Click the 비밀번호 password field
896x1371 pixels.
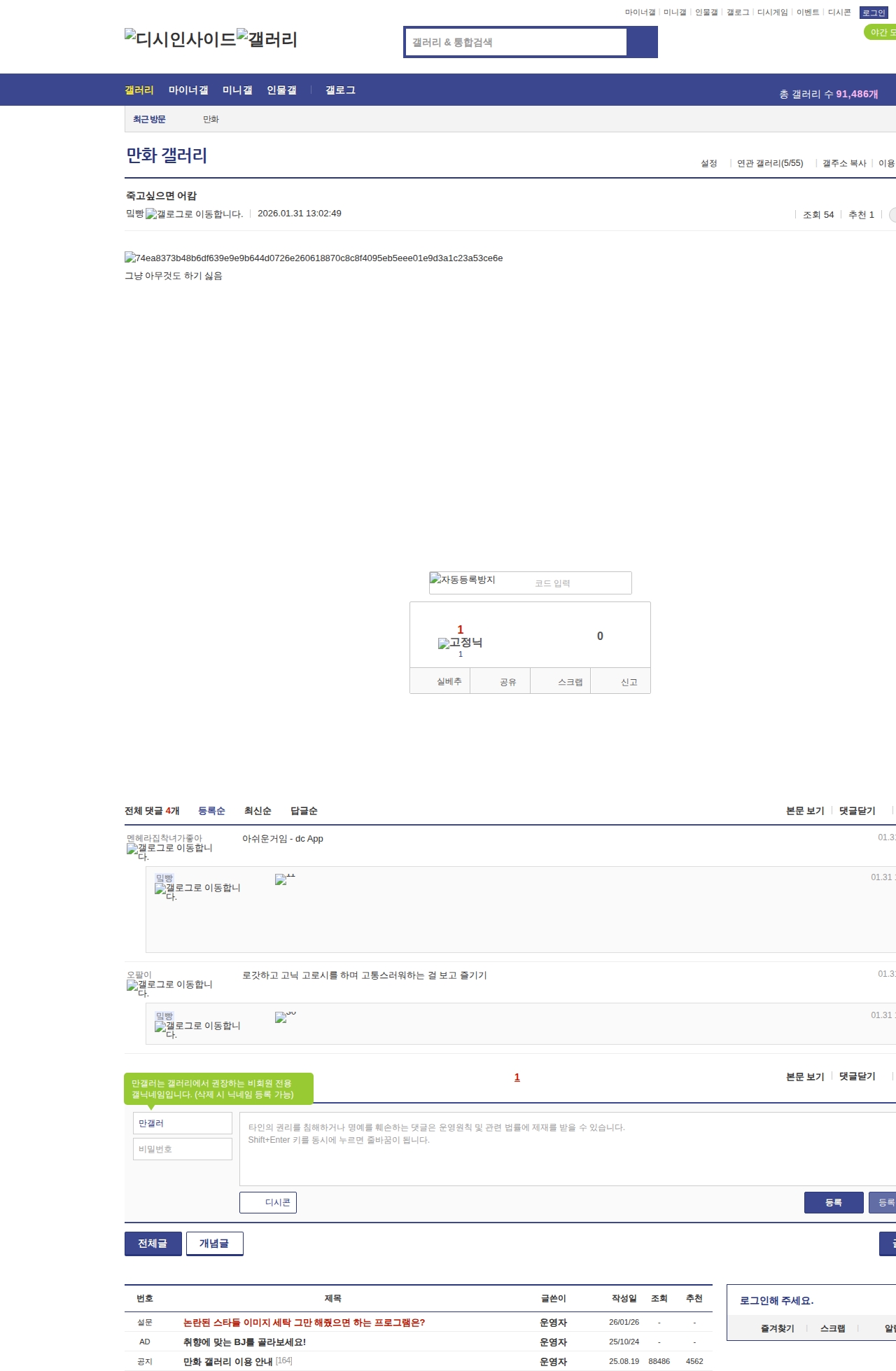(x=182, y=1149)
